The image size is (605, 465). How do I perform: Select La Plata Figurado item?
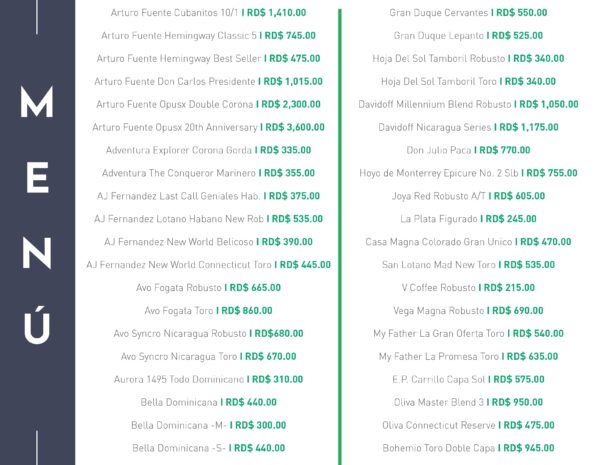click(468, 219)
